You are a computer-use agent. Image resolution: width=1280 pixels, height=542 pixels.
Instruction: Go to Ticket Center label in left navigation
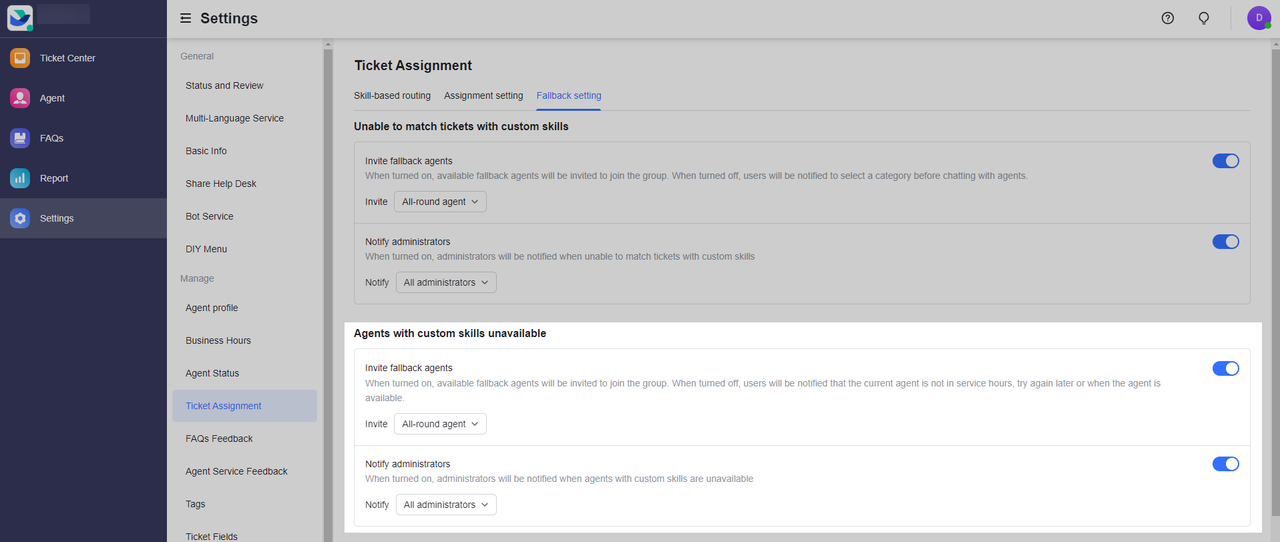tap(68, 58)
